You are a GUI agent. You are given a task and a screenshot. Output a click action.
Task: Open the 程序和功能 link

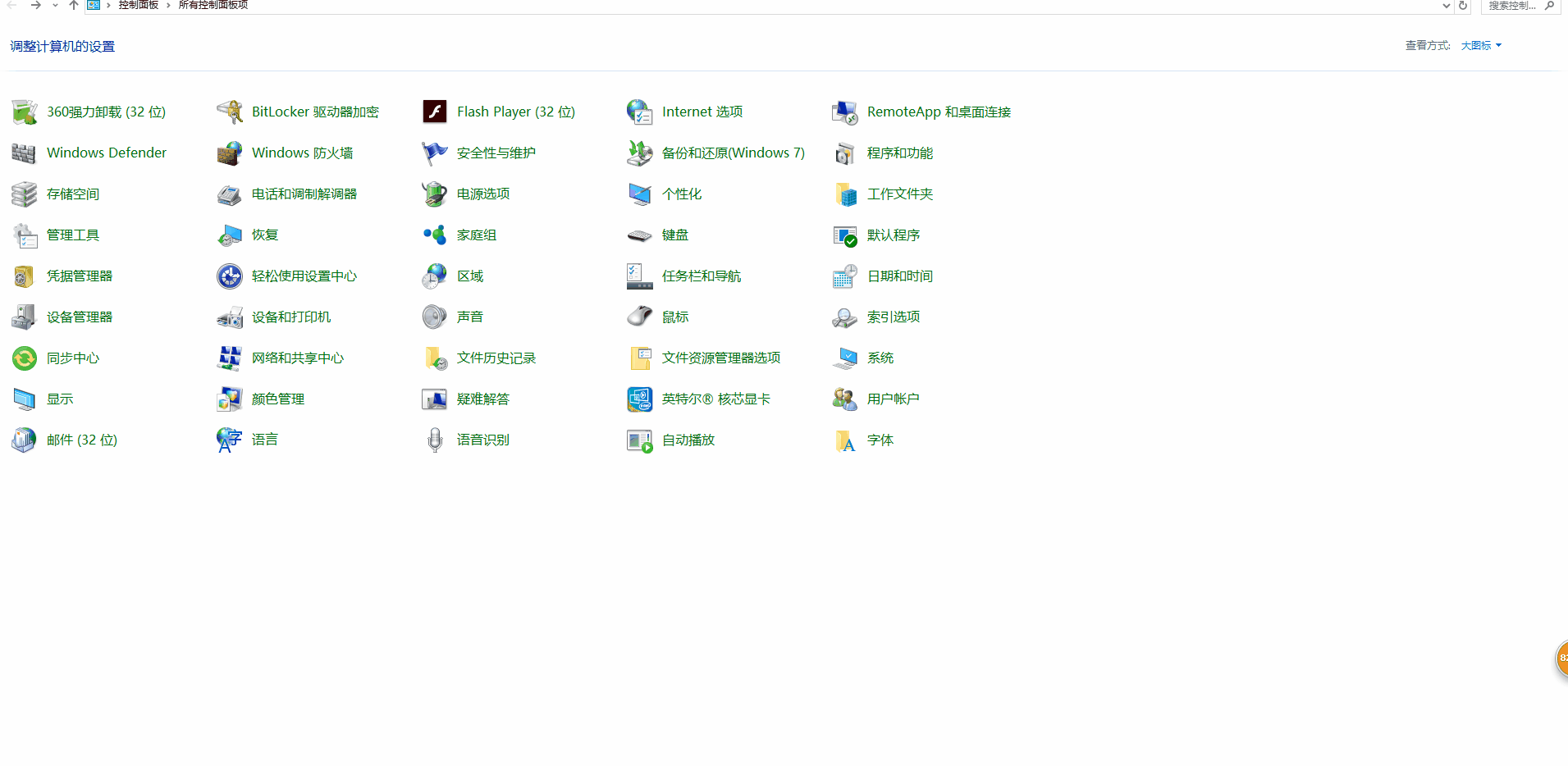(899, 153)
